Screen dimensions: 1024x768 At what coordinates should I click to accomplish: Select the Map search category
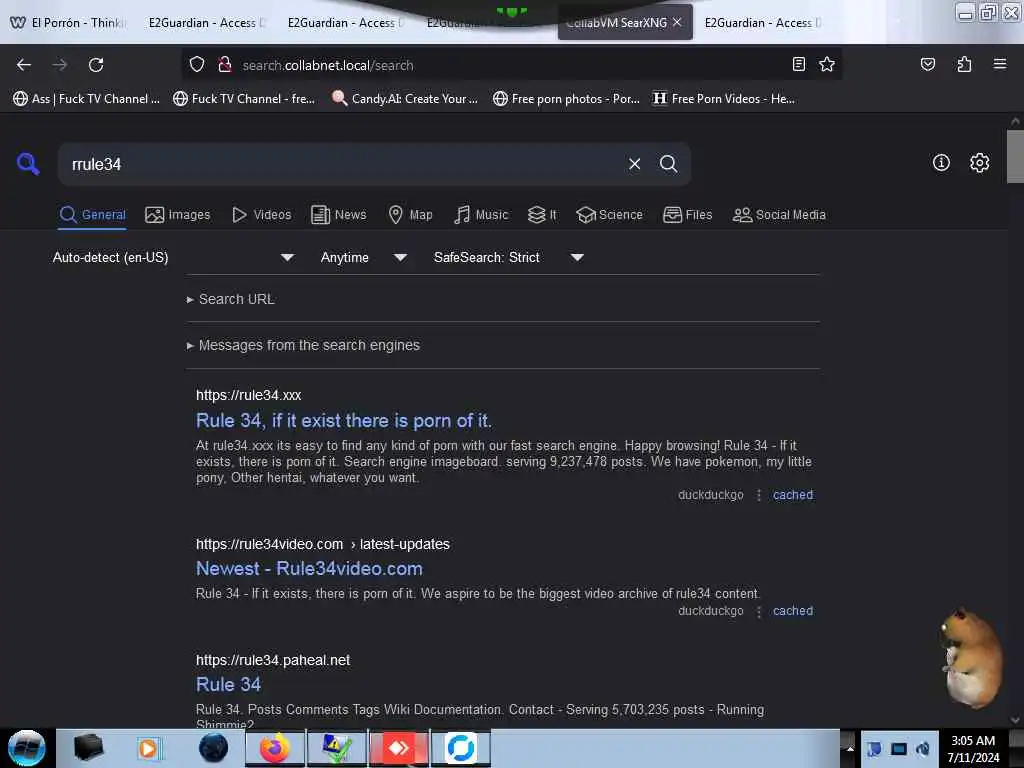click(x=411, y=215)
